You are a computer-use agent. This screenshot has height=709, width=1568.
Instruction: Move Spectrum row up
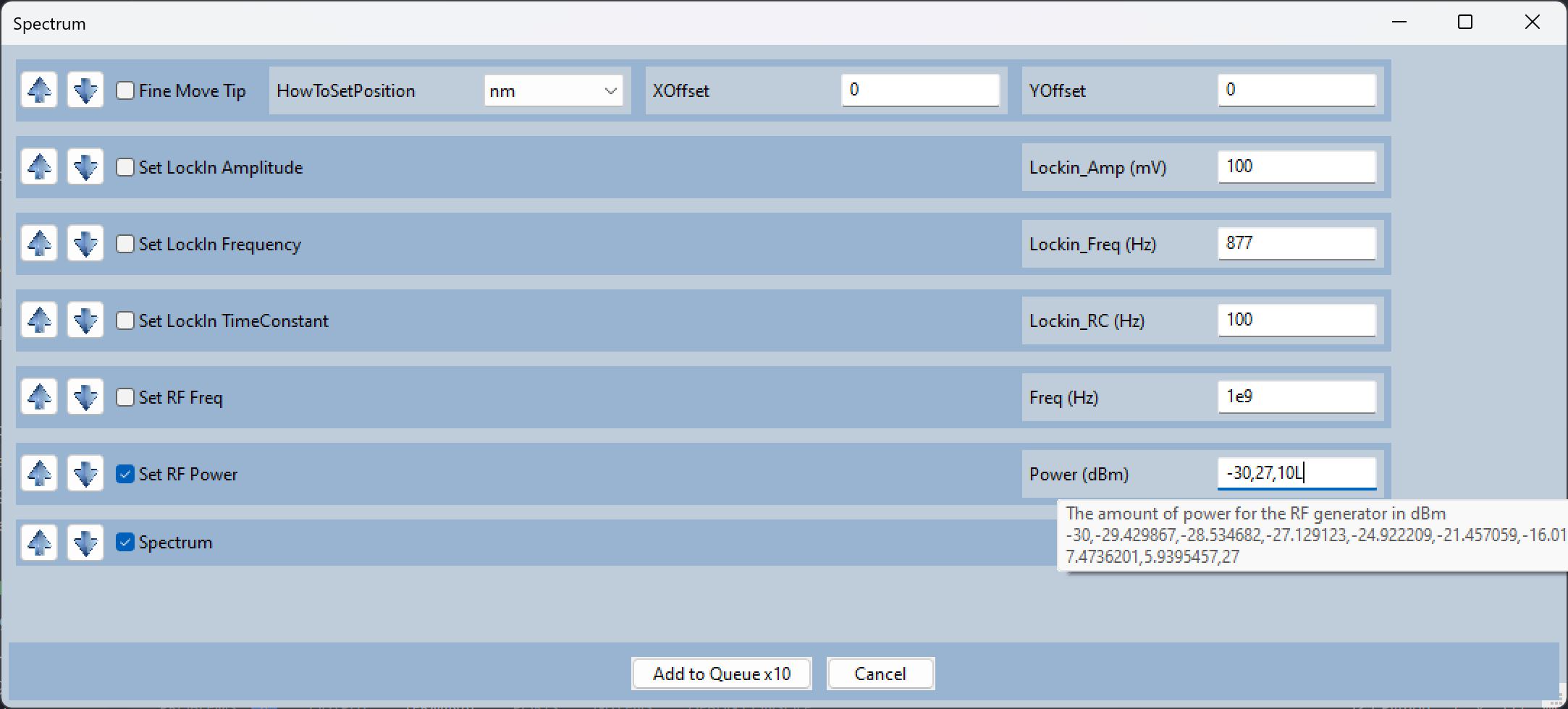tap(39, 542)
